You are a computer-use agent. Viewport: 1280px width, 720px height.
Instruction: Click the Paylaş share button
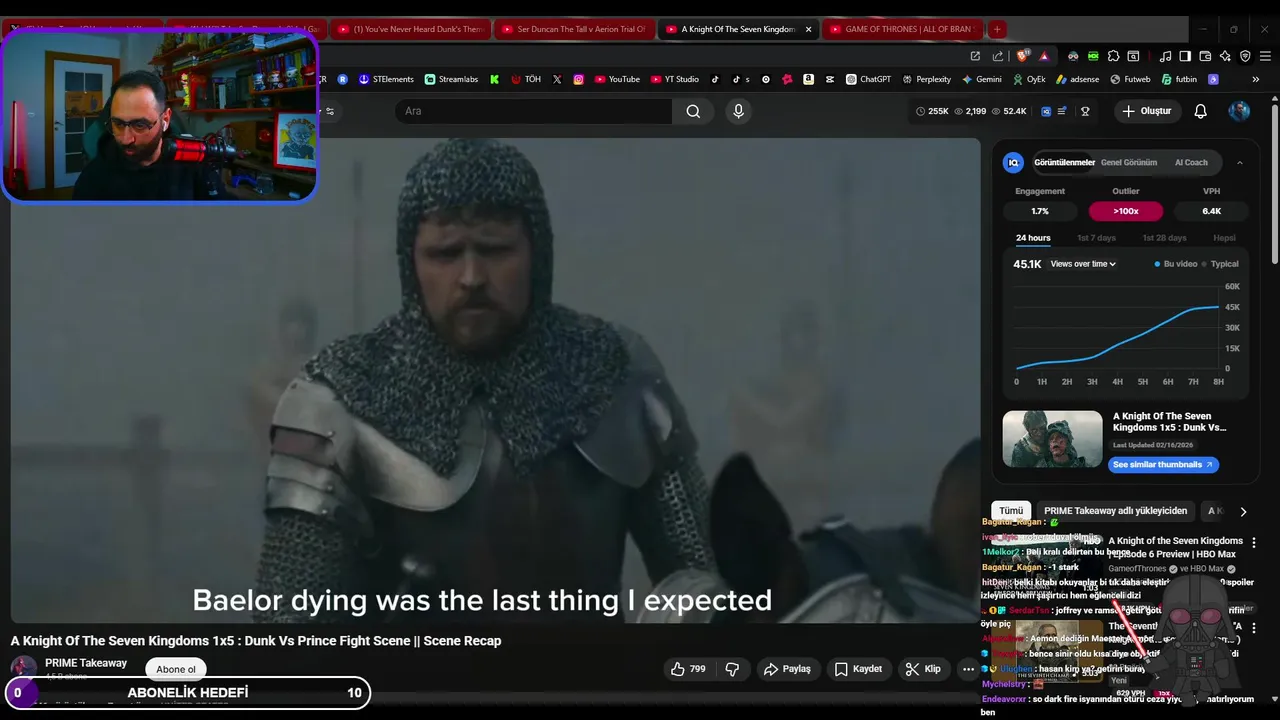pyautogui.click(x=787, y=669)
